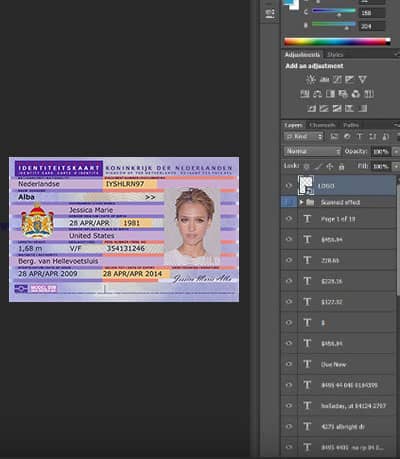Enable lock transparent pixels
The width and height of the screenshot is (400, 459).
click(x=307, y=166)
